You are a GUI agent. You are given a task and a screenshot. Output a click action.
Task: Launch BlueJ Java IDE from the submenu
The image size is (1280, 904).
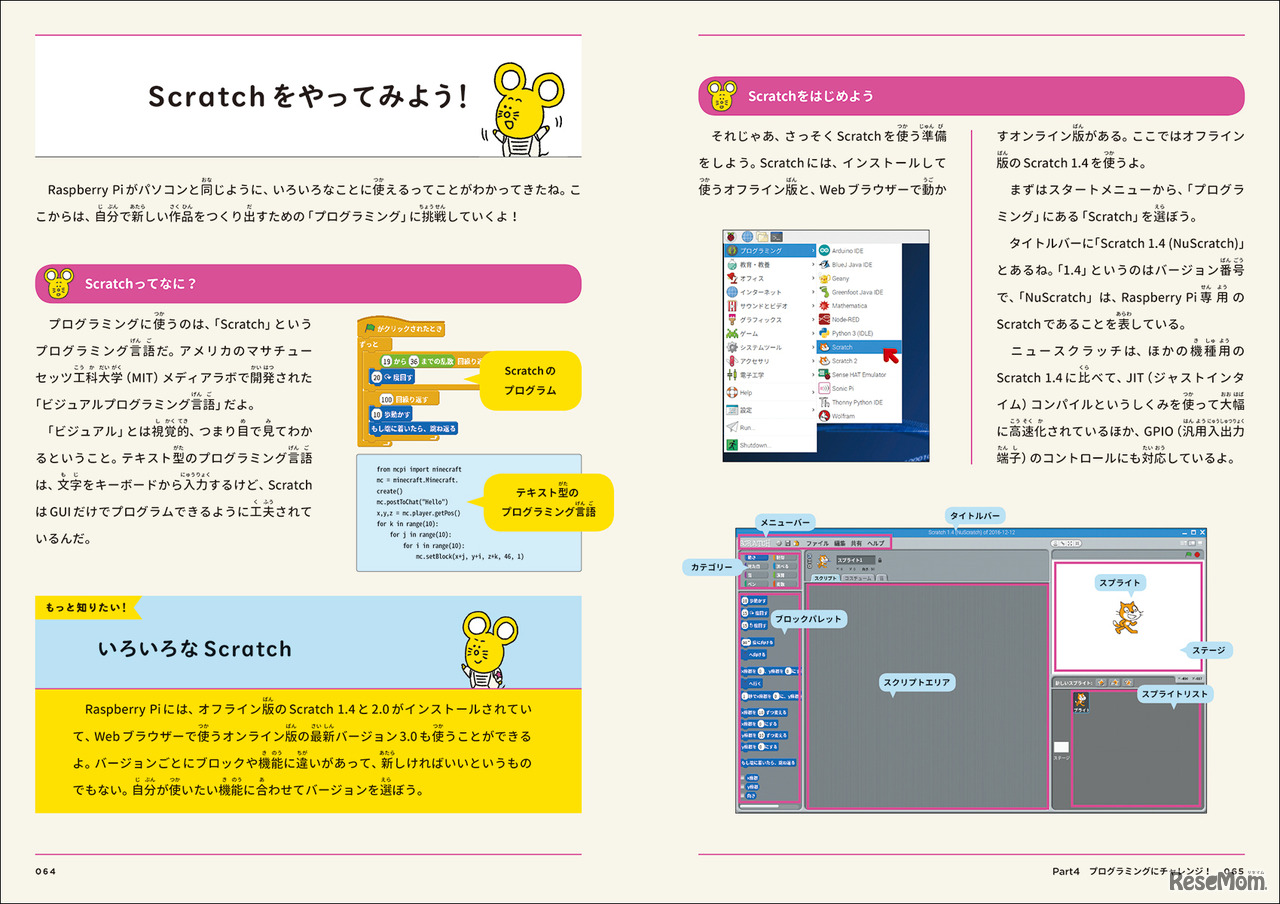[x=859, y=264]
